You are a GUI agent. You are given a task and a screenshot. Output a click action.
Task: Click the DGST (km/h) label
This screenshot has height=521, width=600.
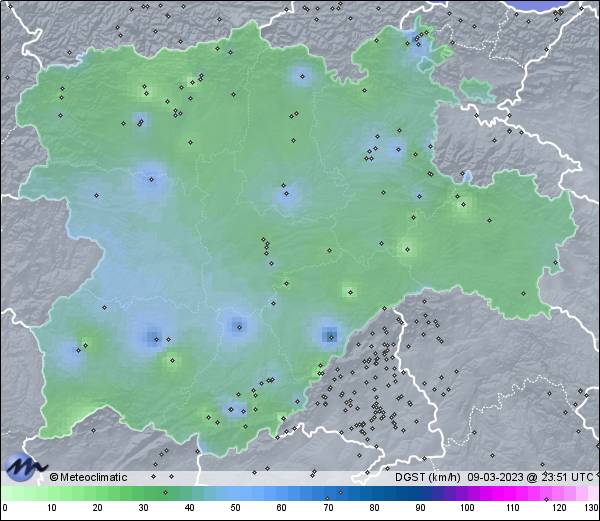pyautogui.click(x=427, y=477)
